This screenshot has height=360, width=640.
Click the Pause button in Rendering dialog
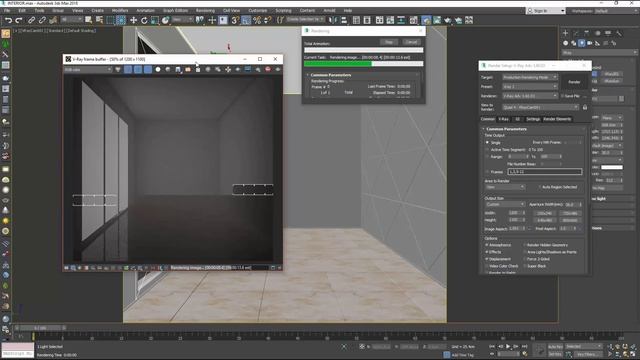click(389, 42)
